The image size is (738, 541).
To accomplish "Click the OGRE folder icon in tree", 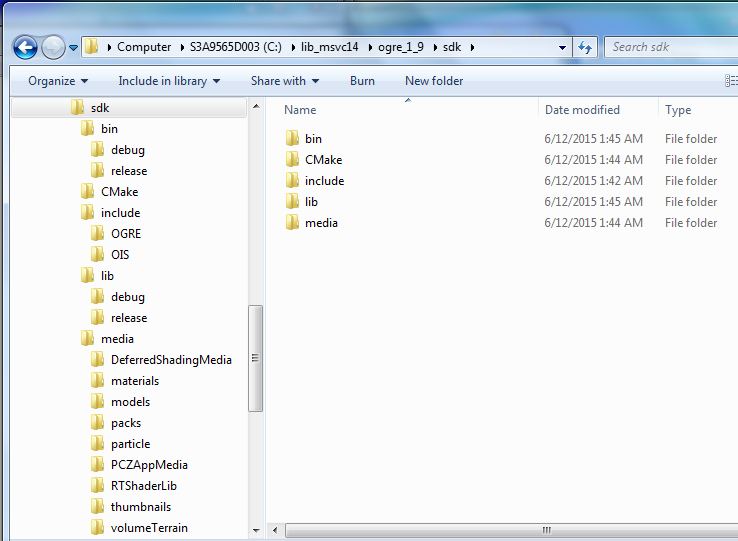I will click(x=97, y=234).
